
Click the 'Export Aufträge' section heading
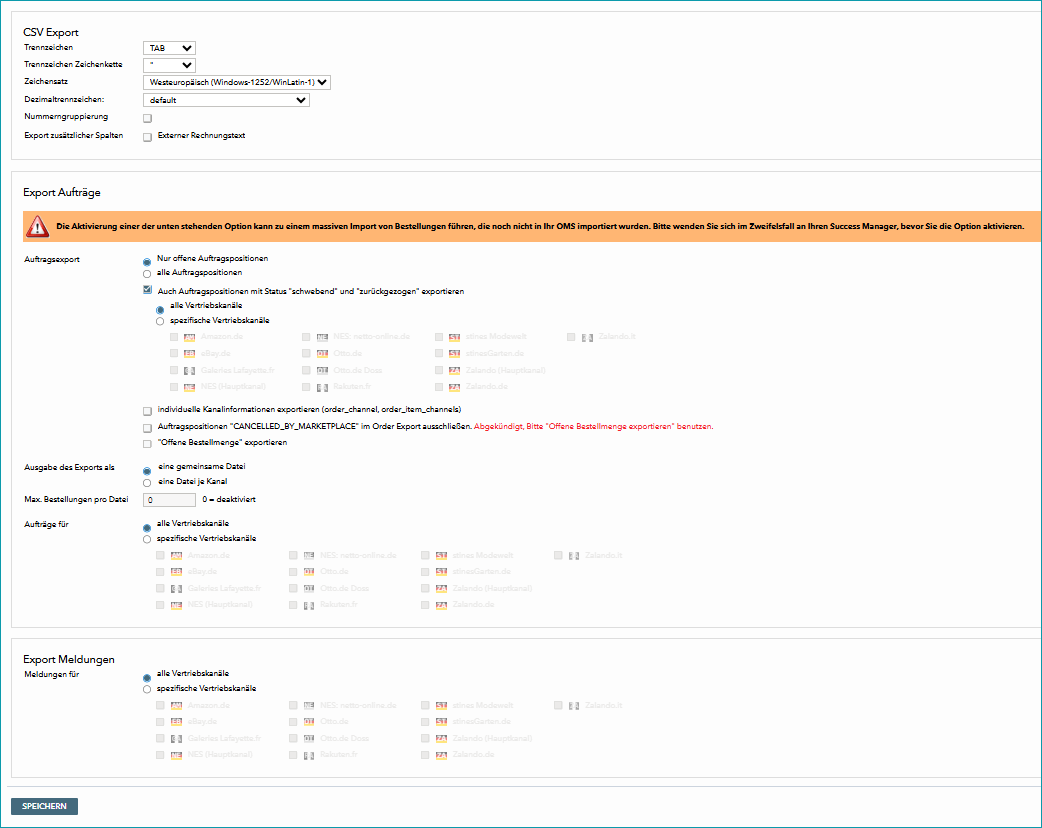62,193
